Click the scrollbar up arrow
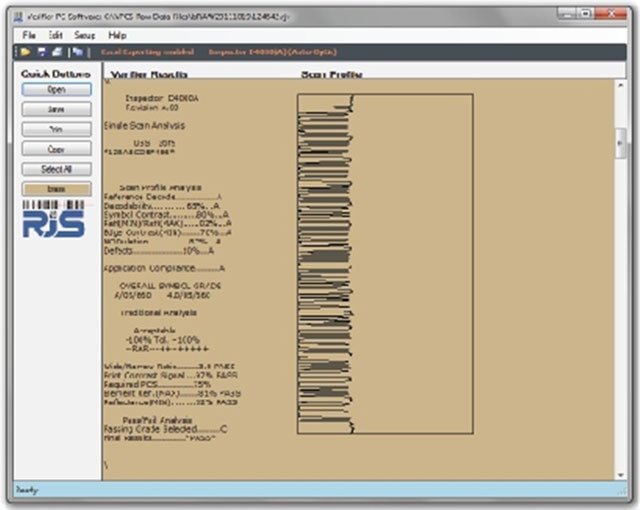 pyautogui.click(x=620, y=85)
